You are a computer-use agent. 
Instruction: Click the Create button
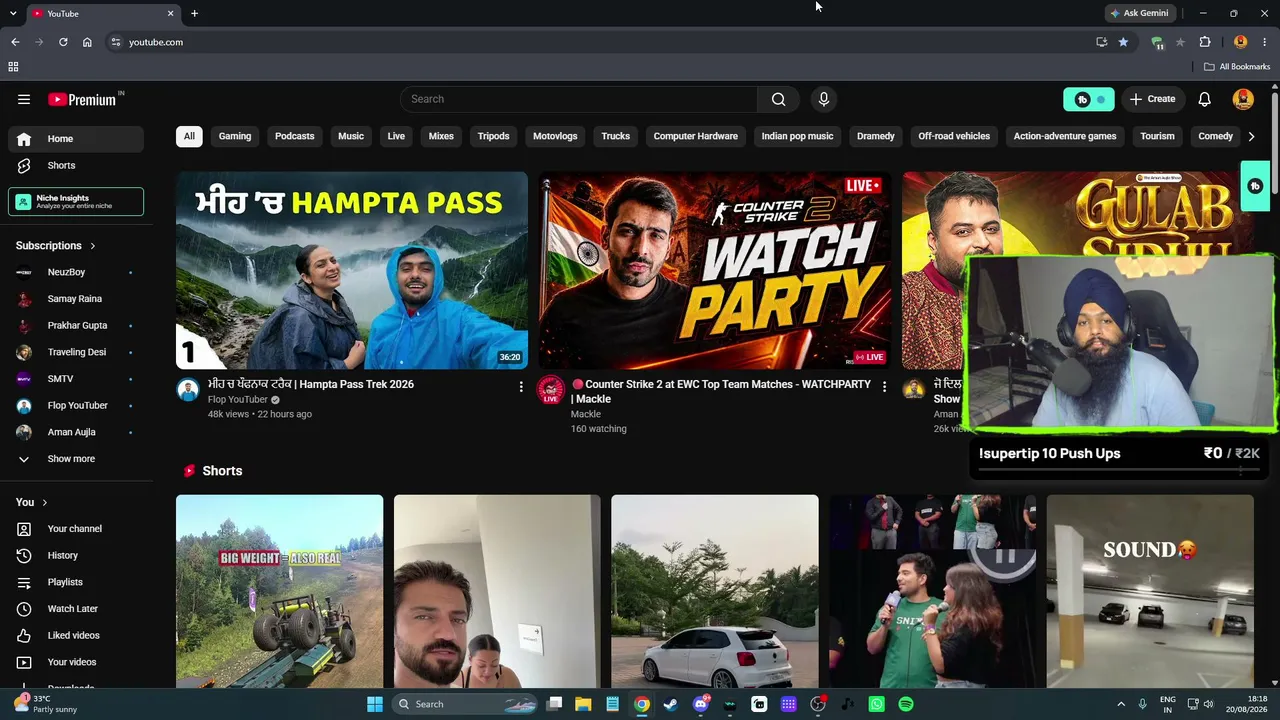(1152, 99)
